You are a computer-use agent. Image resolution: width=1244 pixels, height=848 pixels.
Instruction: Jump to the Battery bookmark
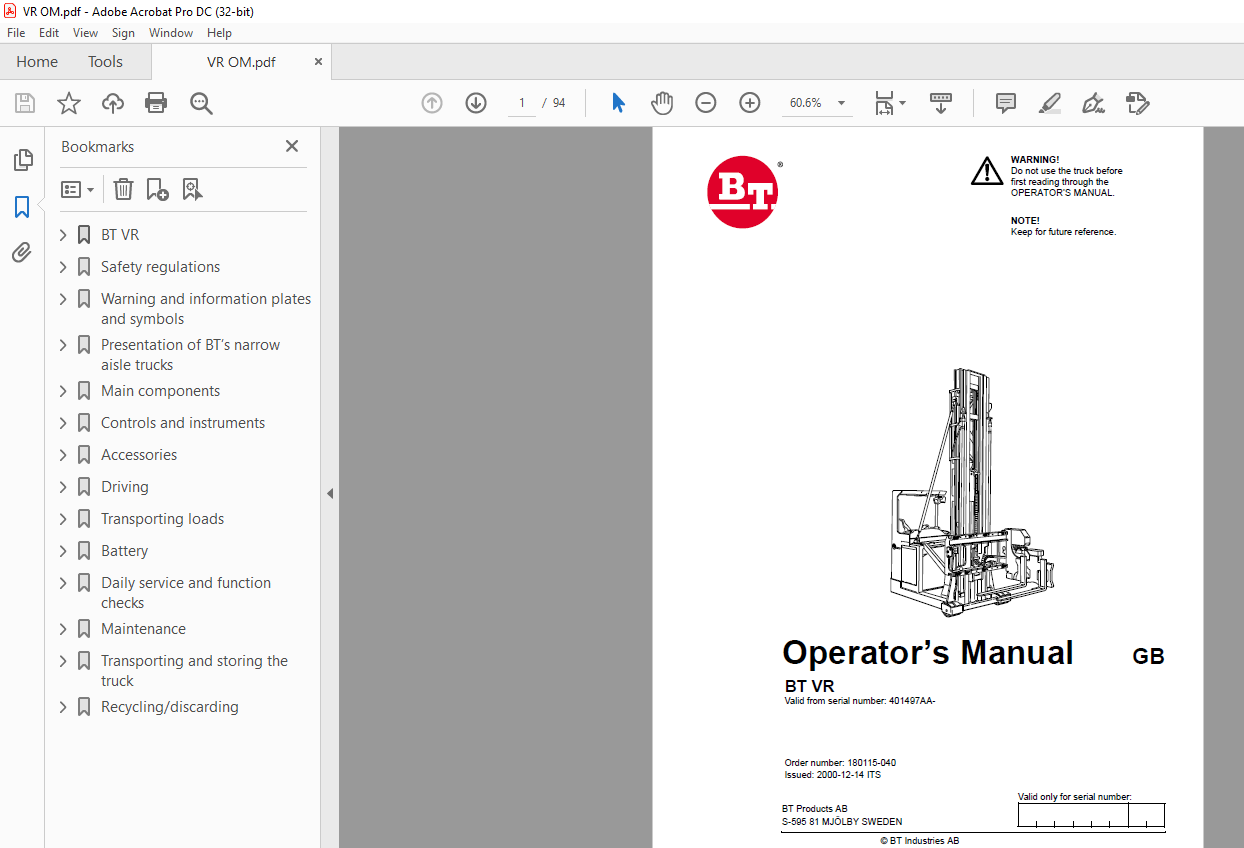(124, 551)
